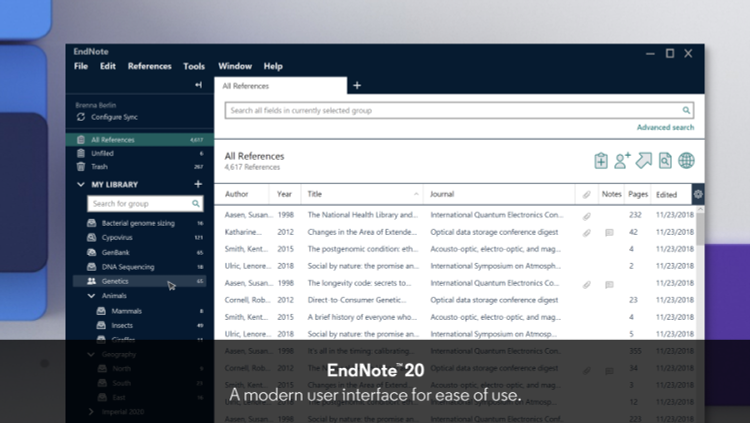The height and width of the screenshot is (423, 750).
Task: Add new group with plus icon
Action: point(198,185)
